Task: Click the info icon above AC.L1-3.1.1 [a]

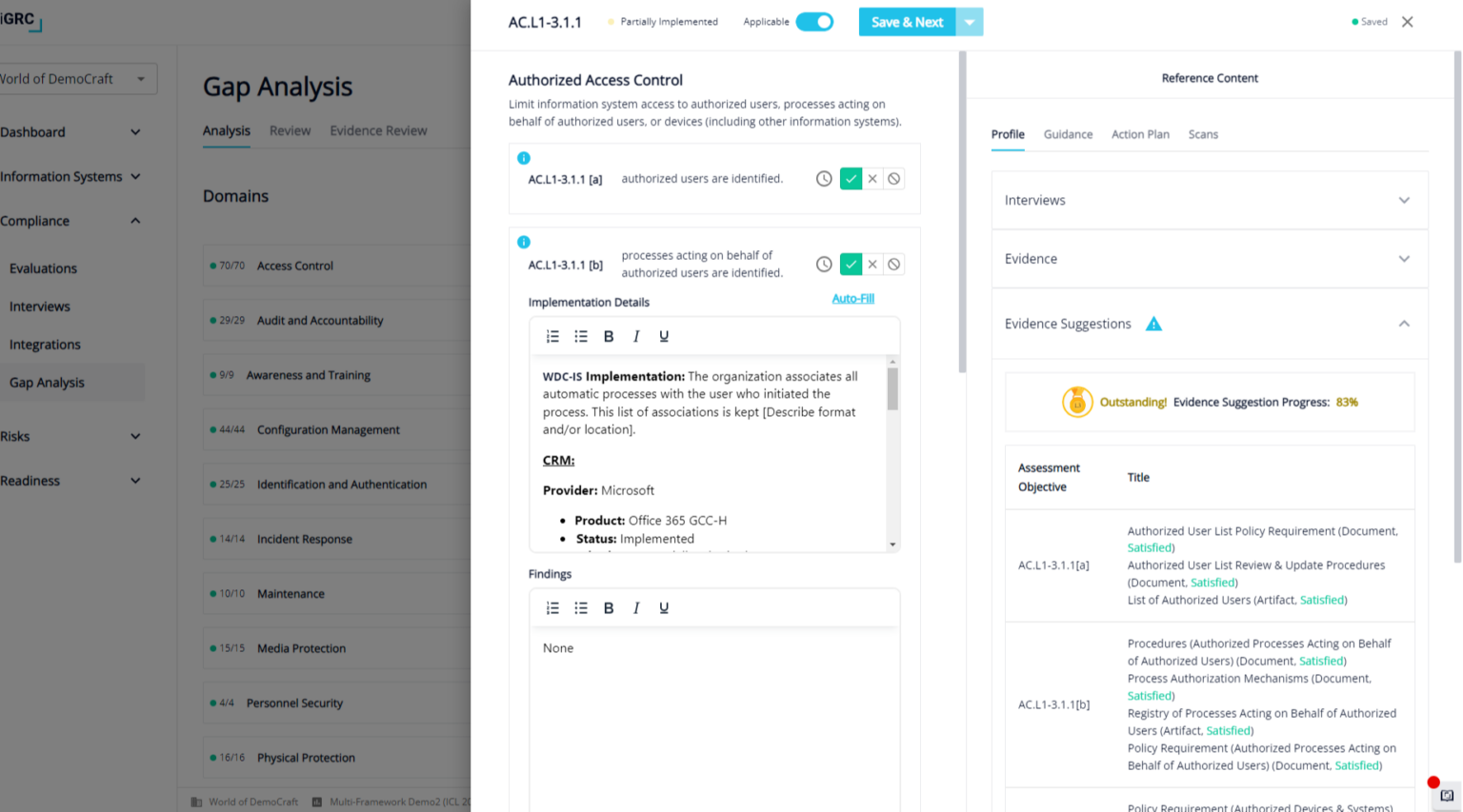Action: click(x=524, y=158)
